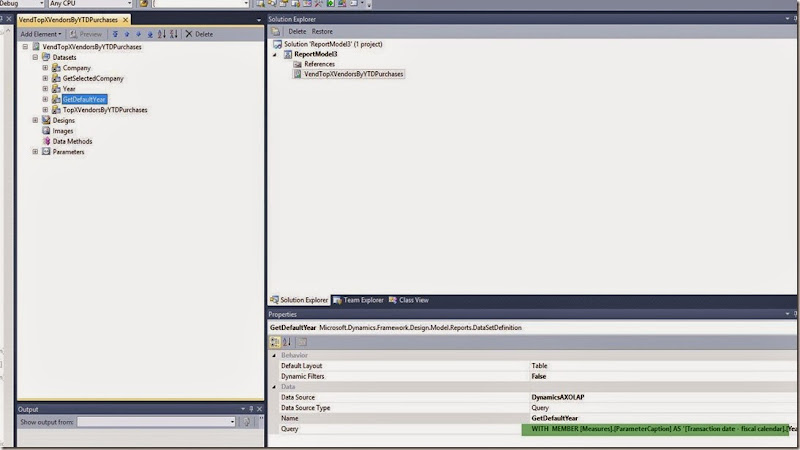Viewport: 800px width, 450px height.
Task: Click Restore in Solution Explorer
Action: [x=322, y=32]
